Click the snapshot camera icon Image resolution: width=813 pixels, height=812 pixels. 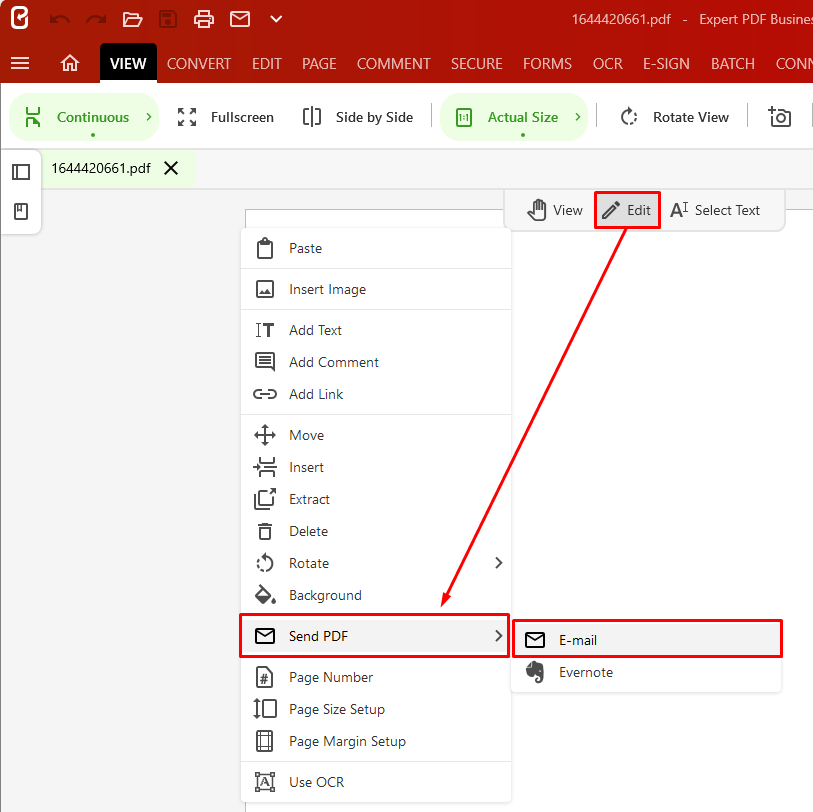[x=779, y=117]
